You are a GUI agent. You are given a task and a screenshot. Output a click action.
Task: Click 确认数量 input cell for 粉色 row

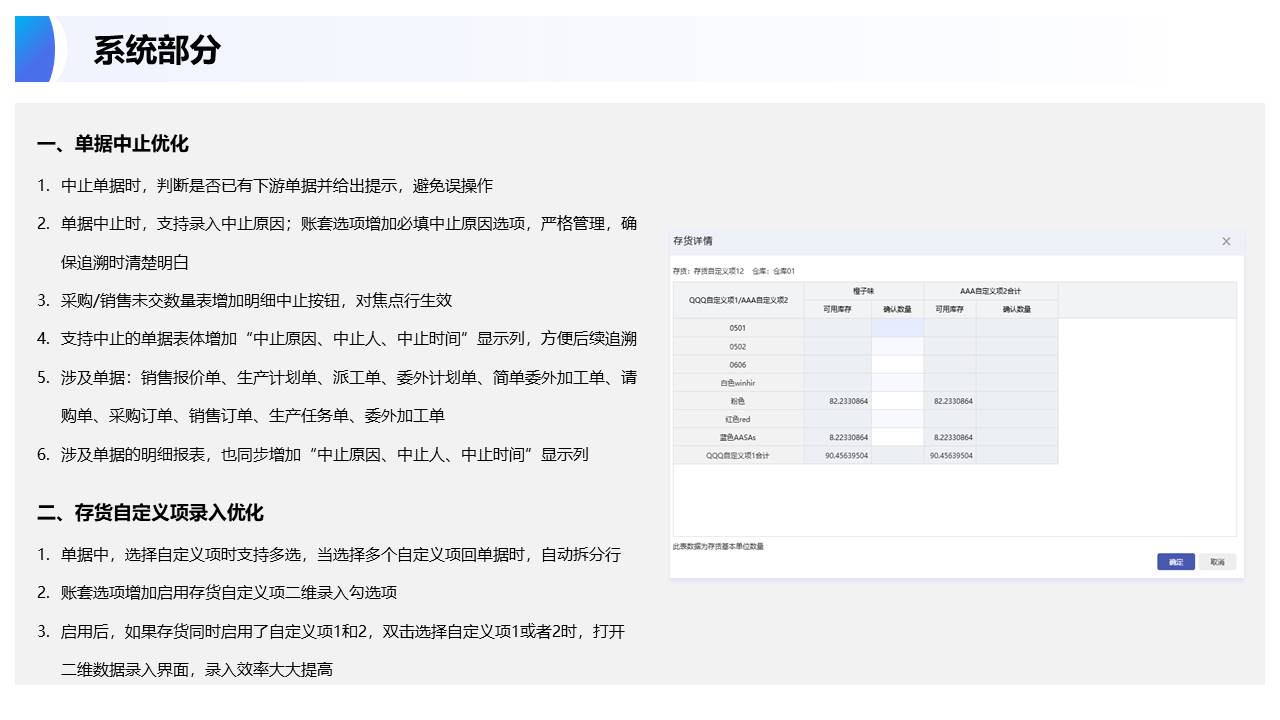897,401
